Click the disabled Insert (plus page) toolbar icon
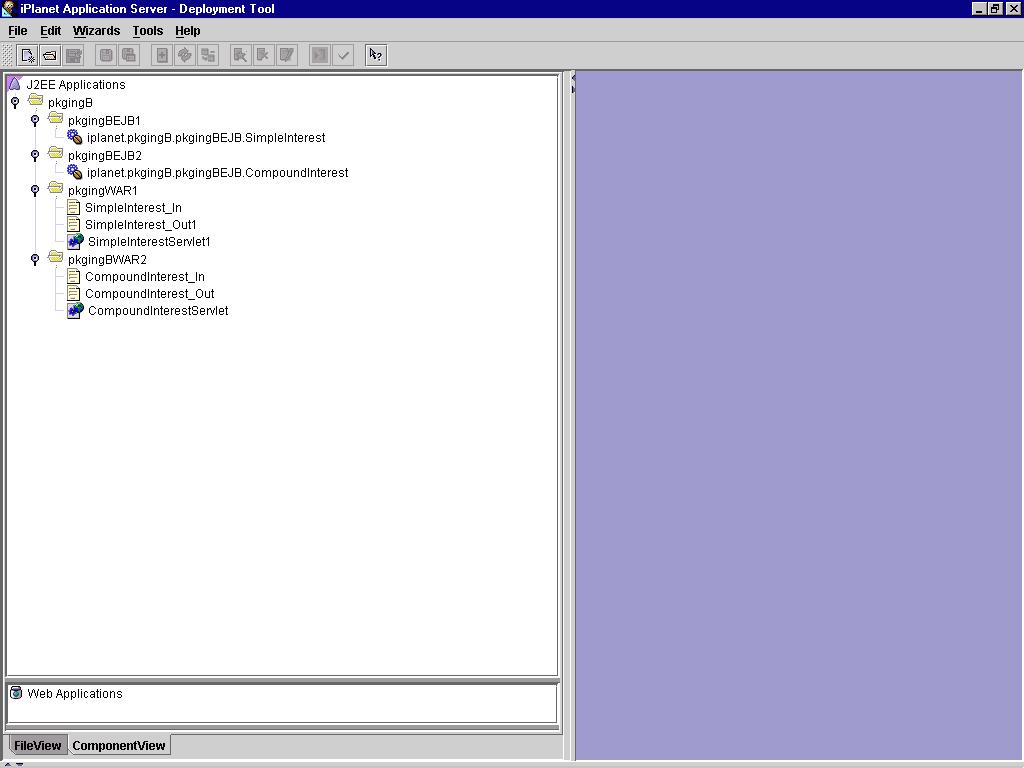Viewport: 1024px width, 768px height. [x=161, y=56]
